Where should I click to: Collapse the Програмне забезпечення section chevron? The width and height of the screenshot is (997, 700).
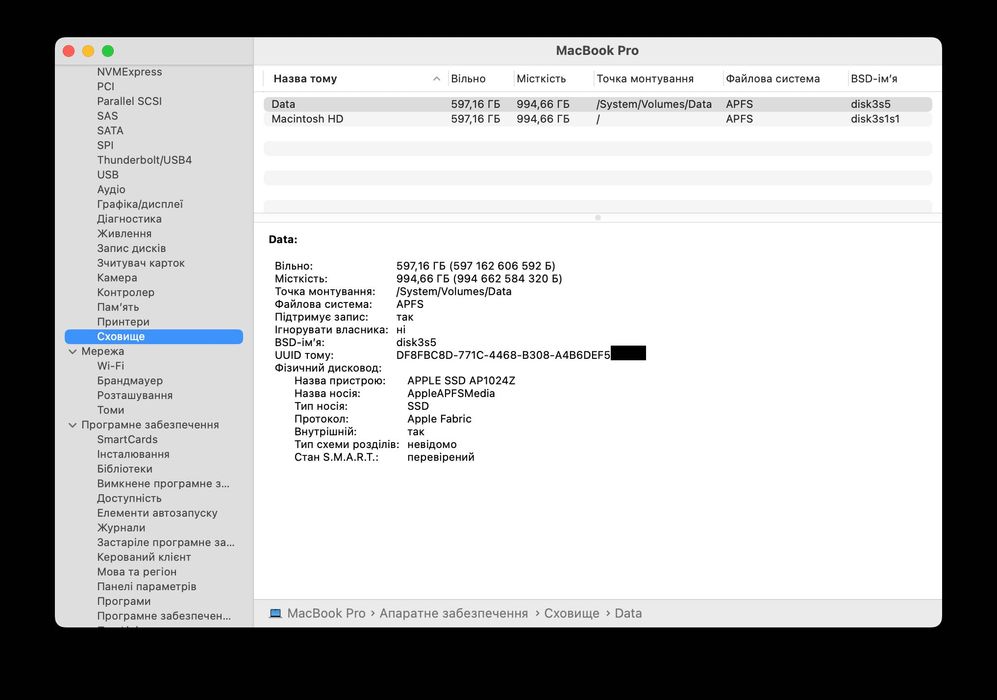click(x=72, y=425)
